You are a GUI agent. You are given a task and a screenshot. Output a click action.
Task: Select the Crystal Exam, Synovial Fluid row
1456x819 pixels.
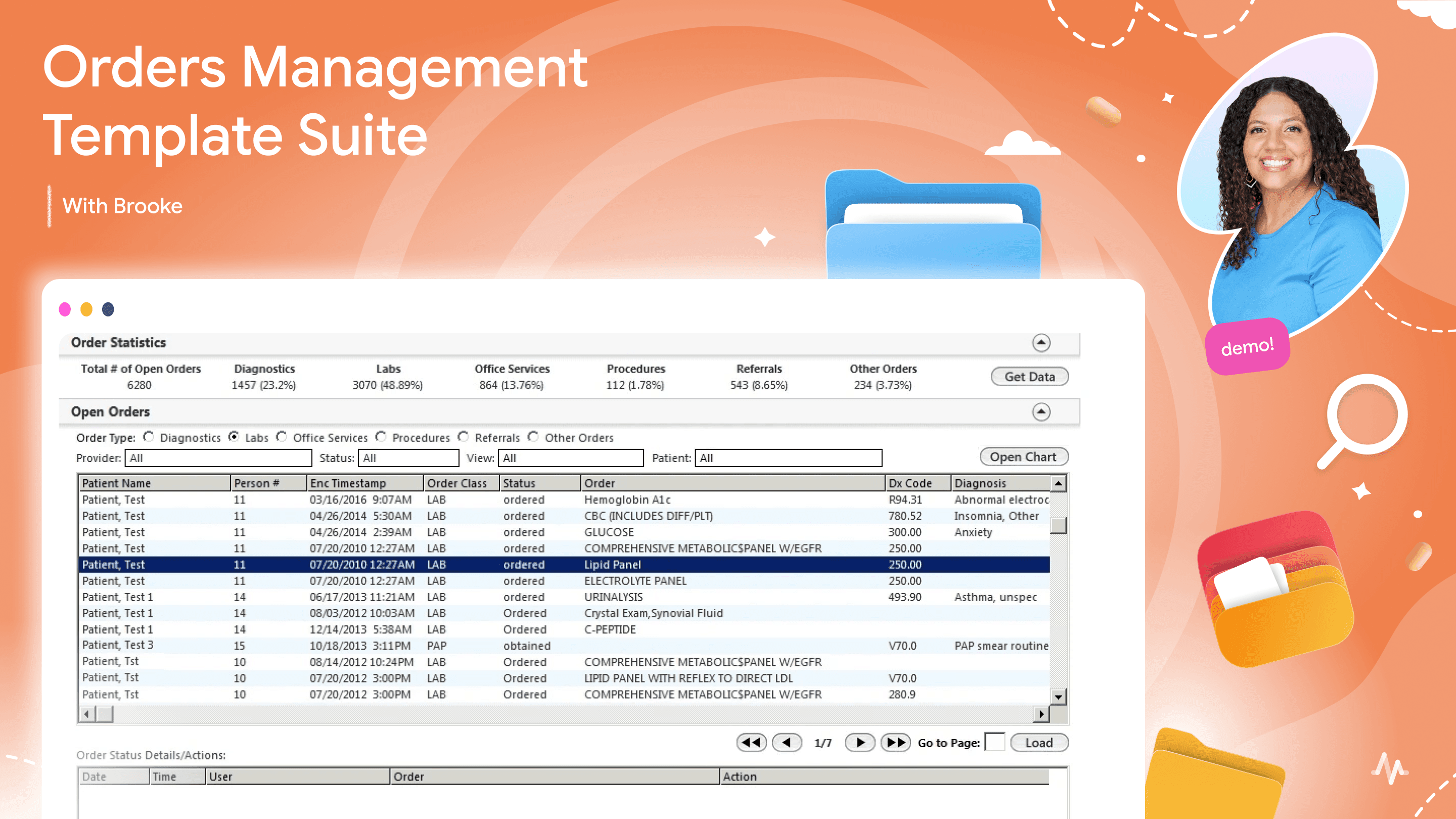(564, 613)
